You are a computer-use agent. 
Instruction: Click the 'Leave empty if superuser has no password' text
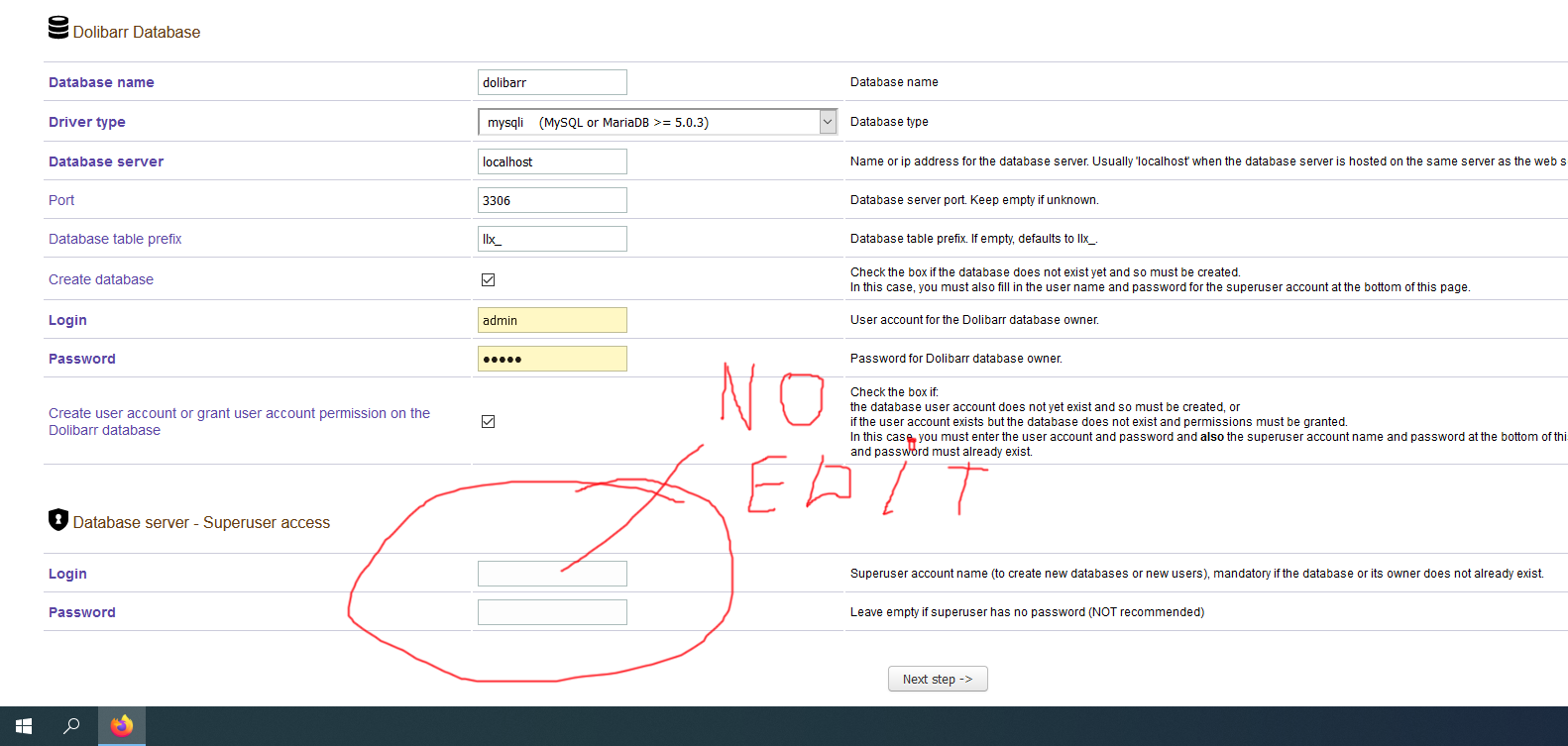click(x=1027, y=612)
